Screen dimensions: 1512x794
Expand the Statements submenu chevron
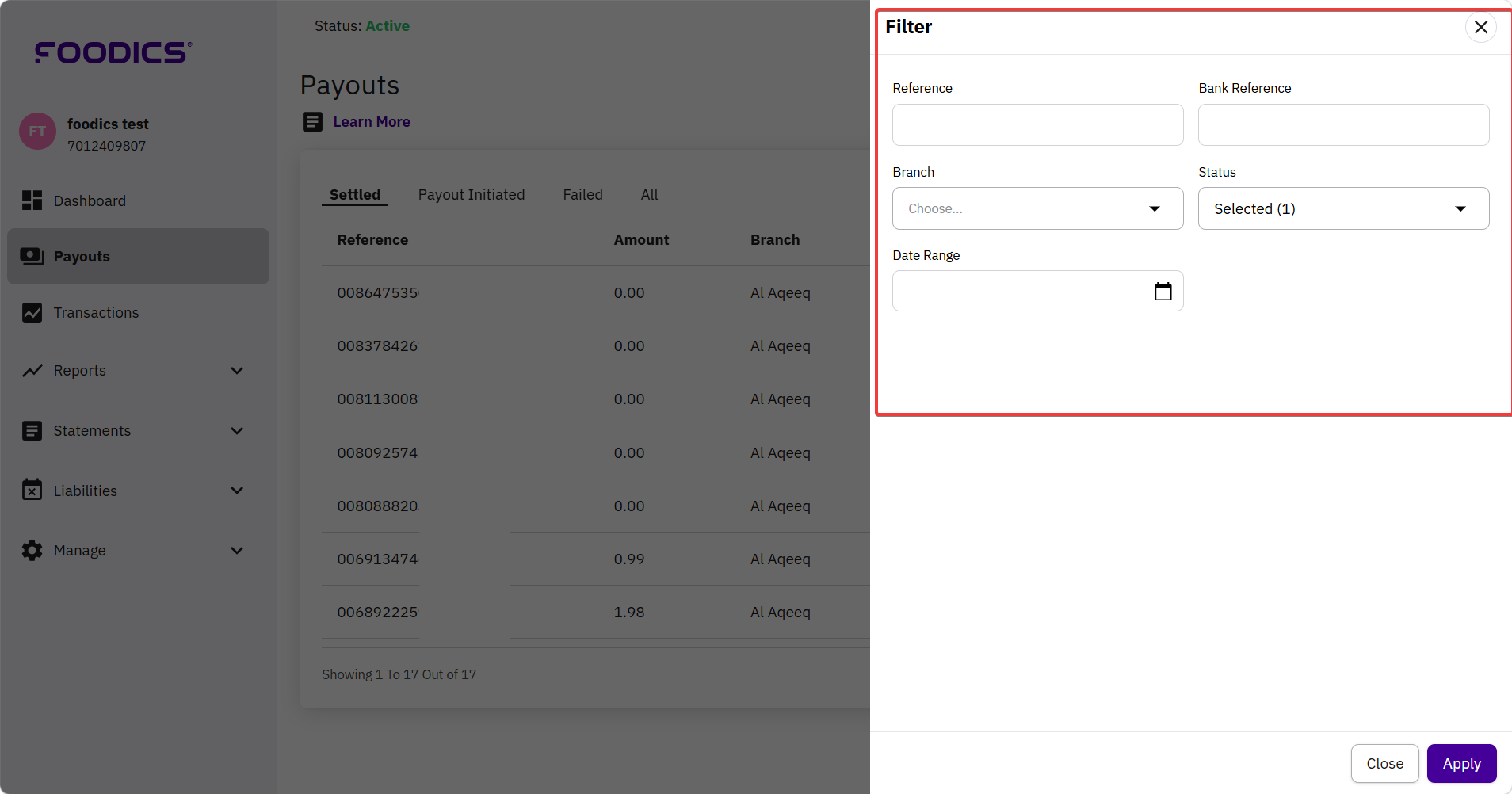[236, 430]
